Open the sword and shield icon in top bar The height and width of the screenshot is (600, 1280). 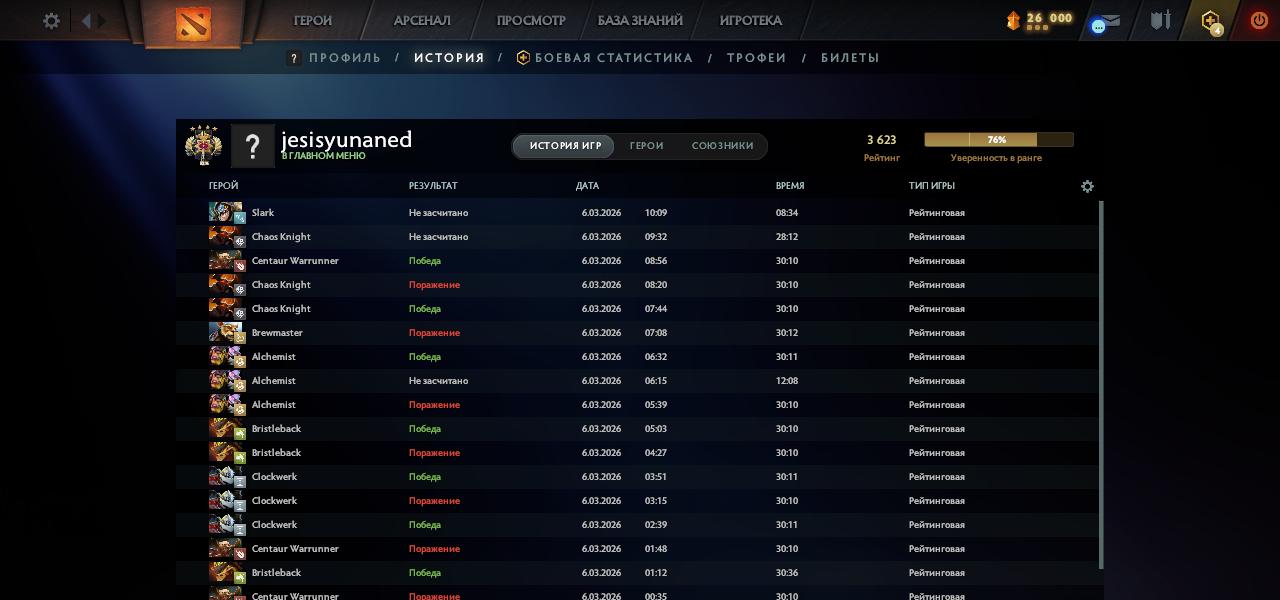(x=1160, y=20)
